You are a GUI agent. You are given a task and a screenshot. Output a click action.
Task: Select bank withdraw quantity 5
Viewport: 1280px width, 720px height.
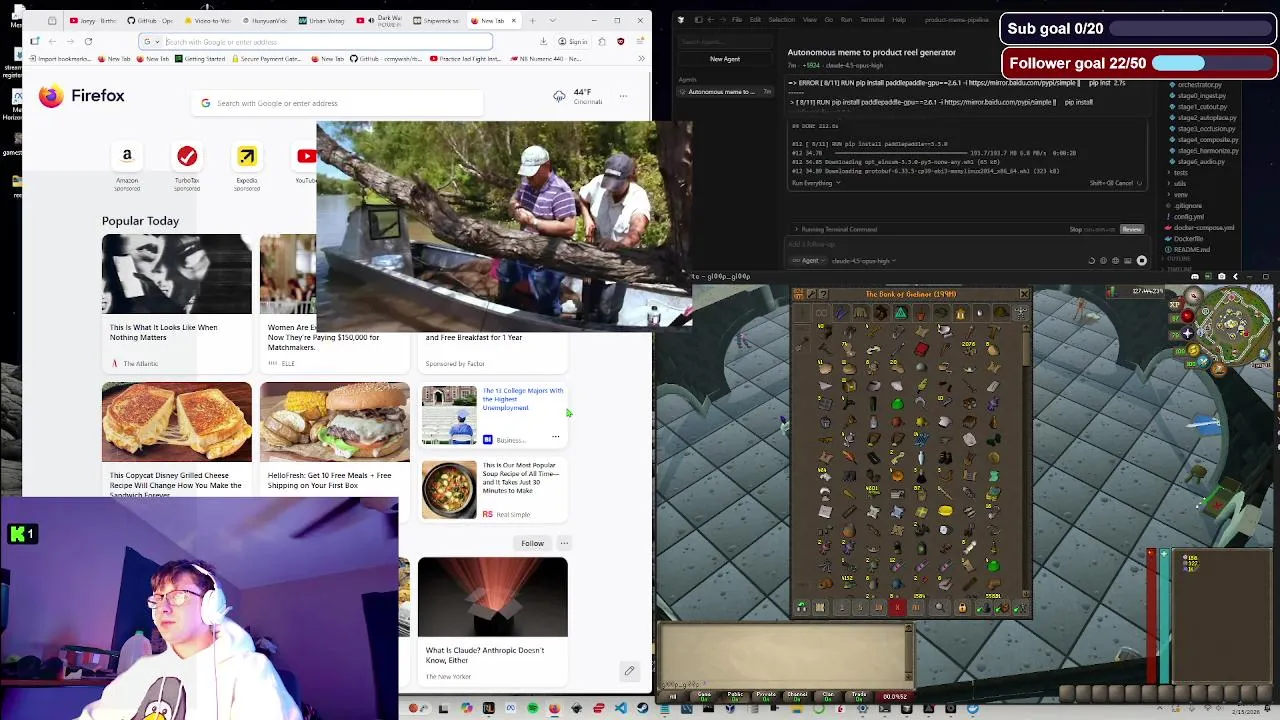point(860,607)
